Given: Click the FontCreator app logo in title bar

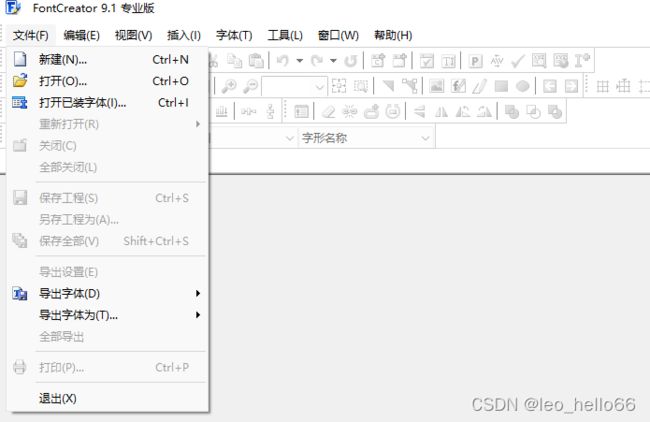Looking at the screenshot, I should coord(13,7).
